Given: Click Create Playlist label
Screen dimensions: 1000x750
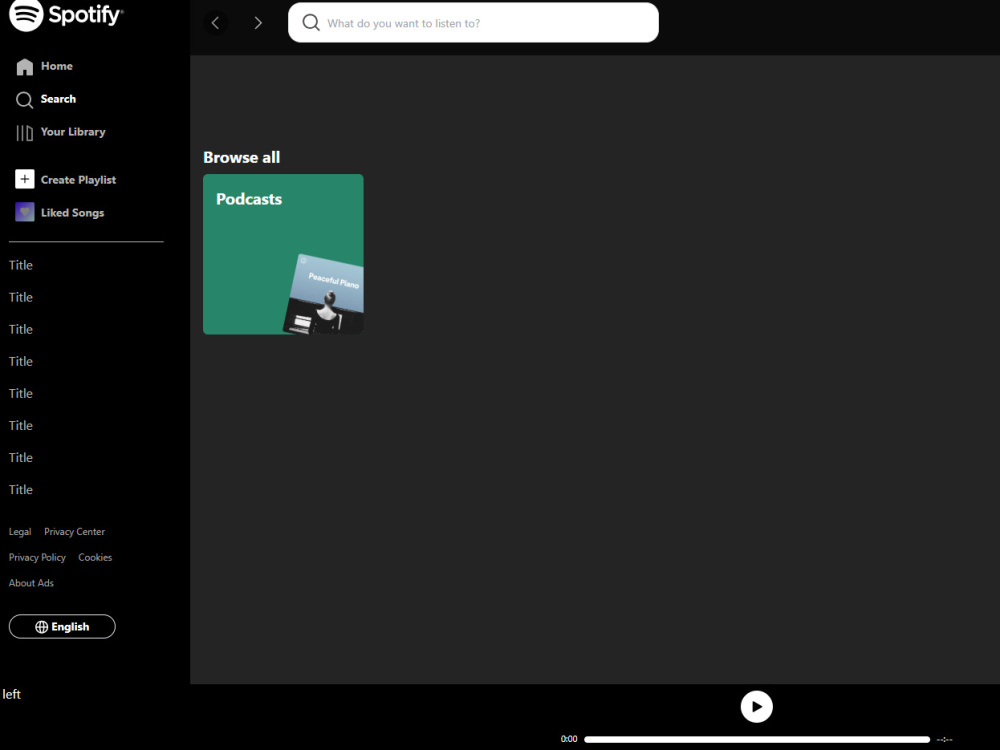Looking at the screenshot, I should click(x=78, y=180).
